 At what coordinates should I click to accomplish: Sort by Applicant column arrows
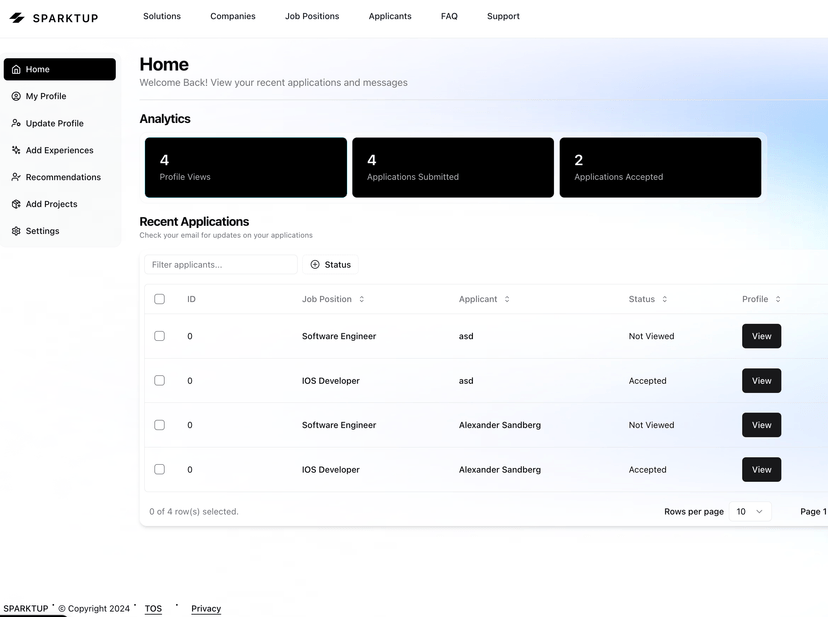pyautogui.click(x=507, y=299)
